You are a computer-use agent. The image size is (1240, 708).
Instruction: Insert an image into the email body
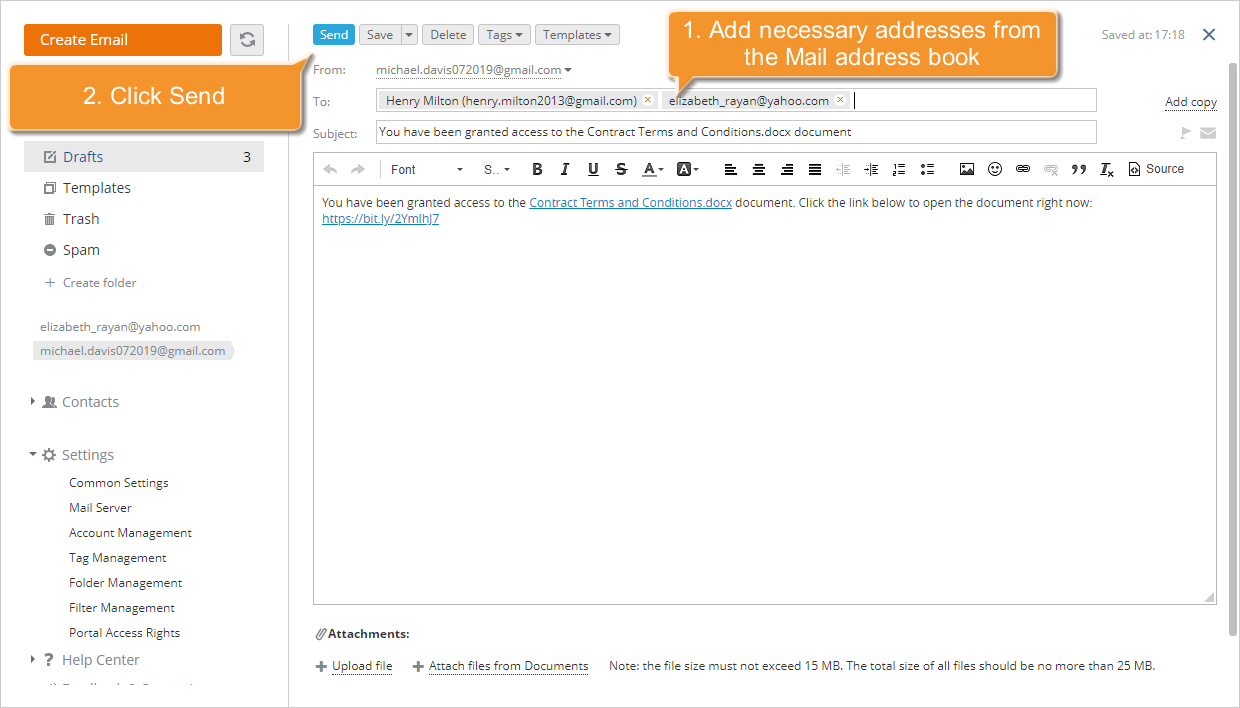pyautogui.click(x=966, y=169)
